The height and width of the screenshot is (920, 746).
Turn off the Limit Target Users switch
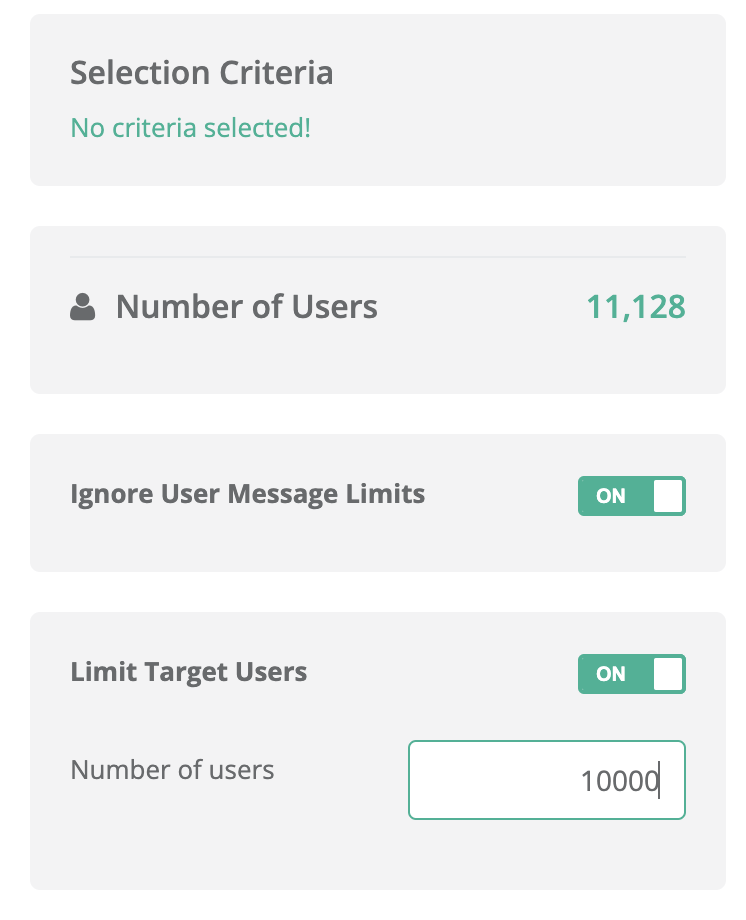631,674
